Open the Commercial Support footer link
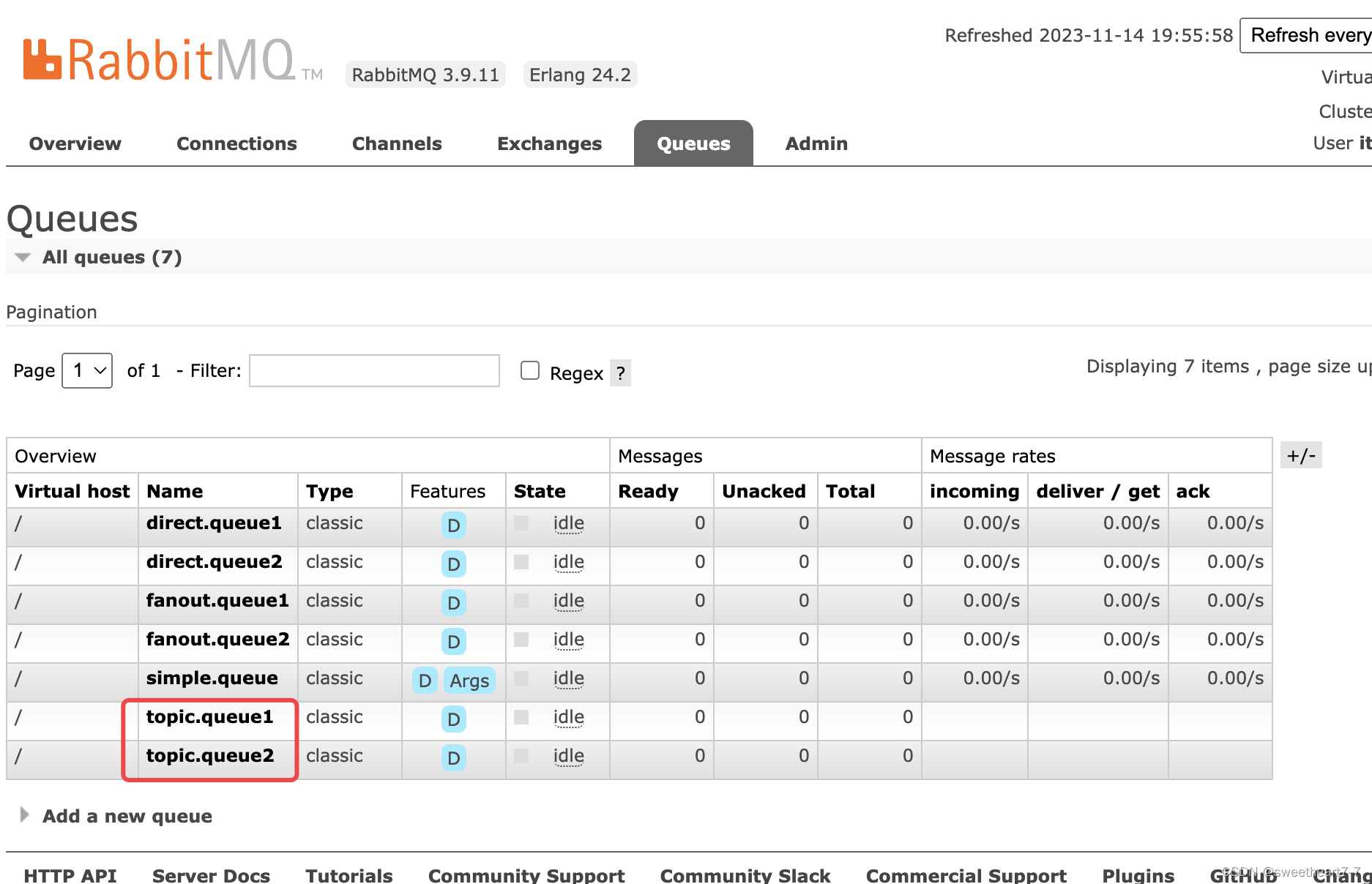 [x=966, y=875]
